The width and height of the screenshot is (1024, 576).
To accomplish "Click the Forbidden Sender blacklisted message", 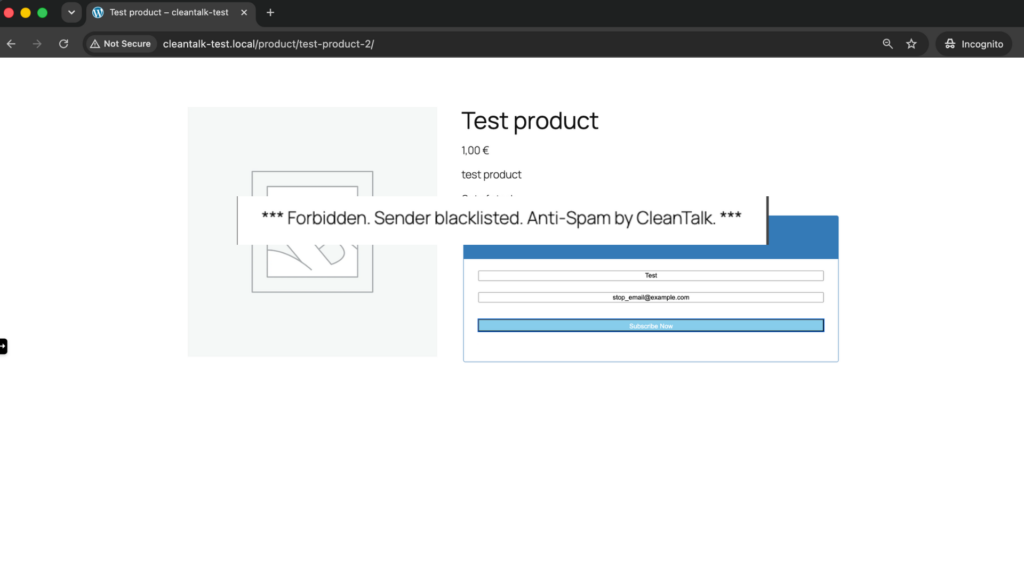I will click(x=502, y=218).
